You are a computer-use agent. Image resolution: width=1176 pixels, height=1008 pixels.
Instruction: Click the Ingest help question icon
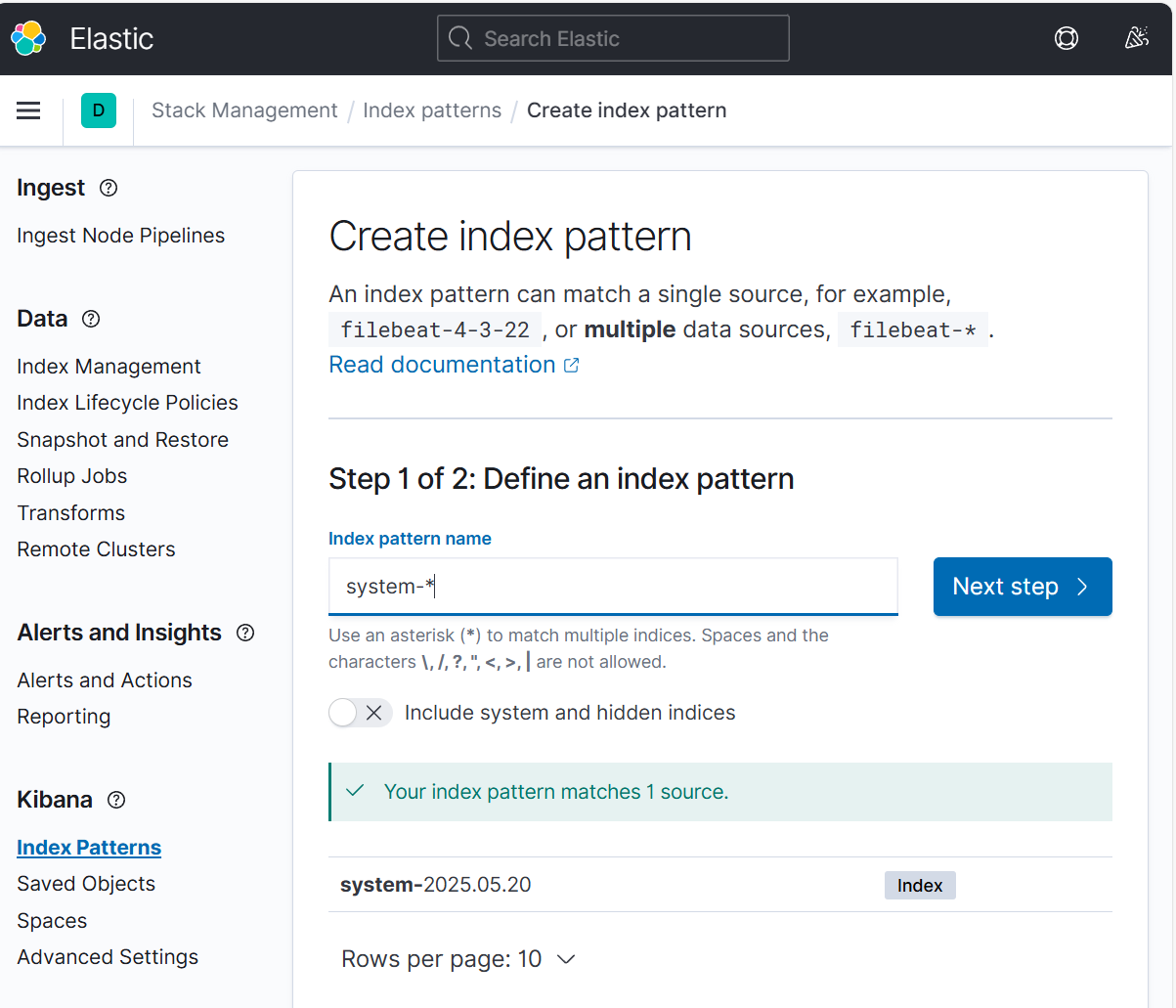pyautogui.click(x=109, y=188)
